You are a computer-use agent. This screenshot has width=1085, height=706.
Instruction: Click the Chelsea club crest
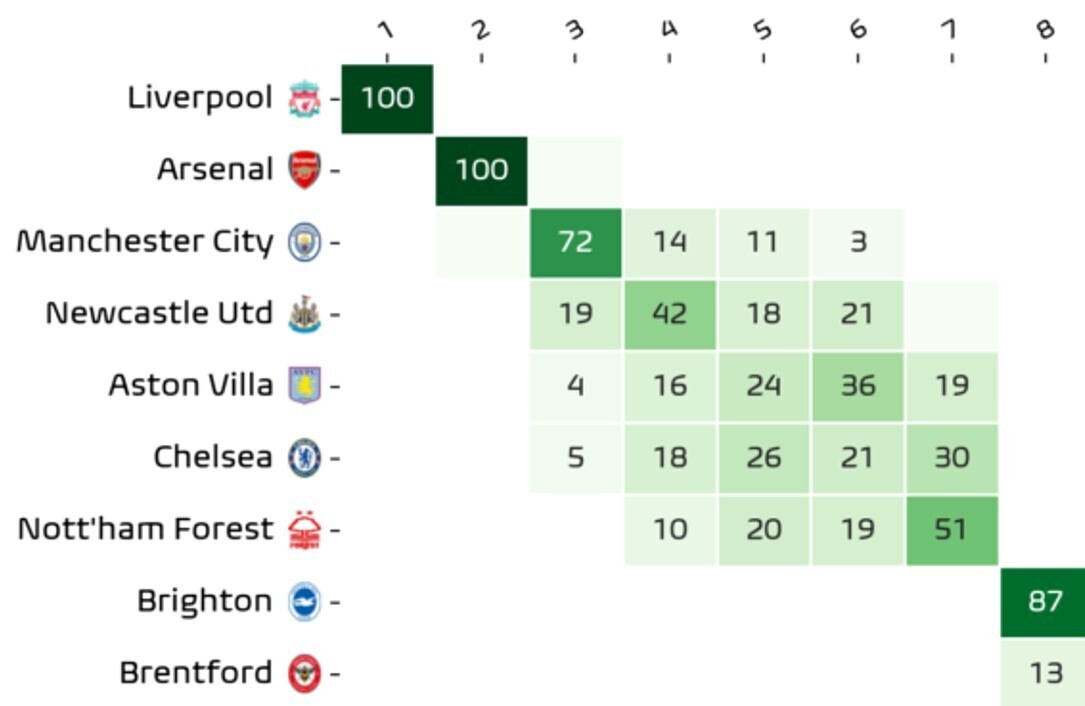(x=304, y=458)
